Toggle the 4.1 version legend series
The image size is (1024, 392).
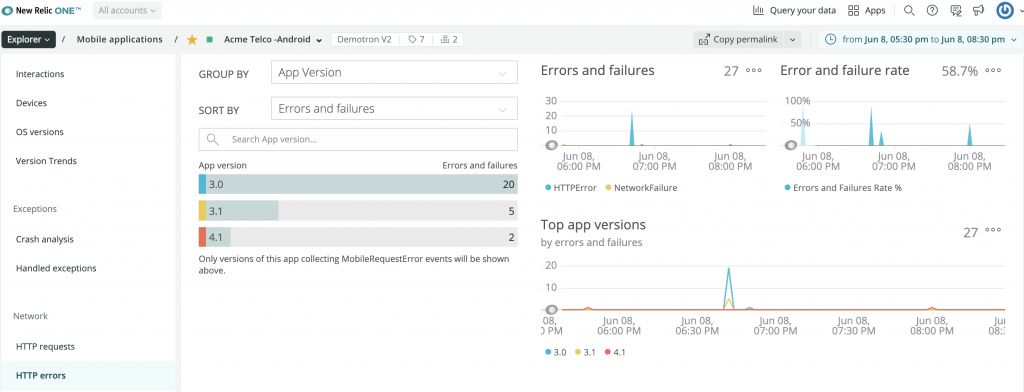pyautogui.click(x=615, y=352)
